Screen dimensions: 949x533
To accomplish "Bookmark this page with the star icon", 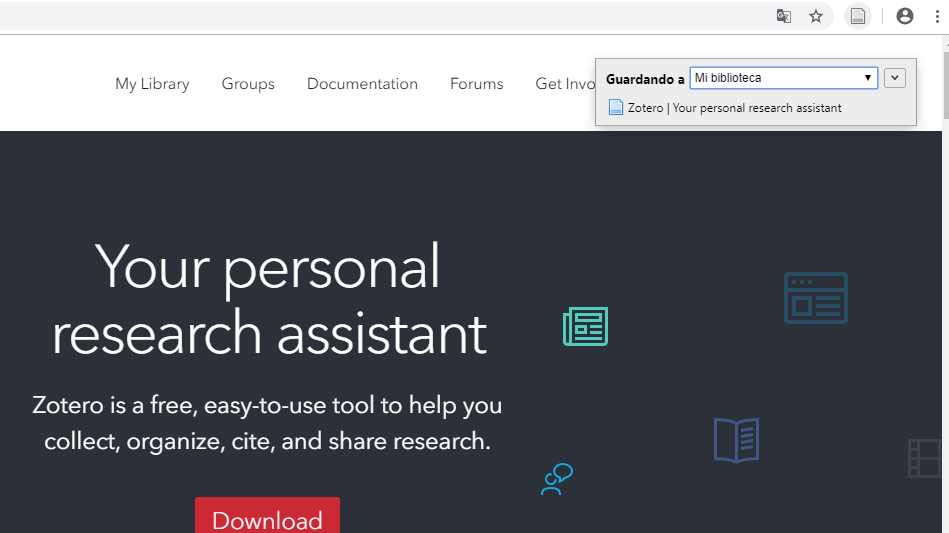I will pyautogui.click(x=816, y=16).
